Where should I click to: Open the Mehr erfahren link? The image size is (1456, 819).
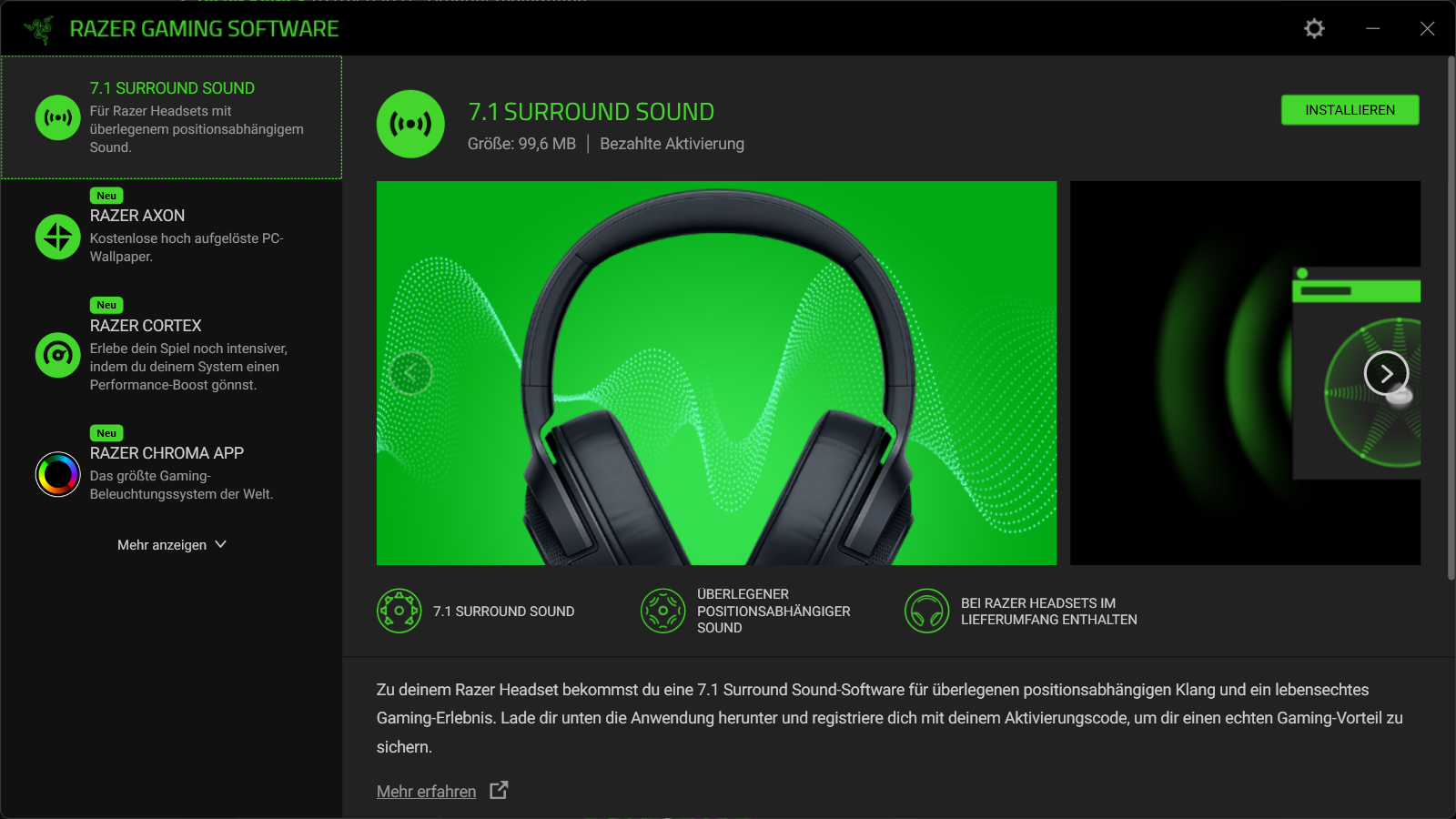tap(427, 792)
